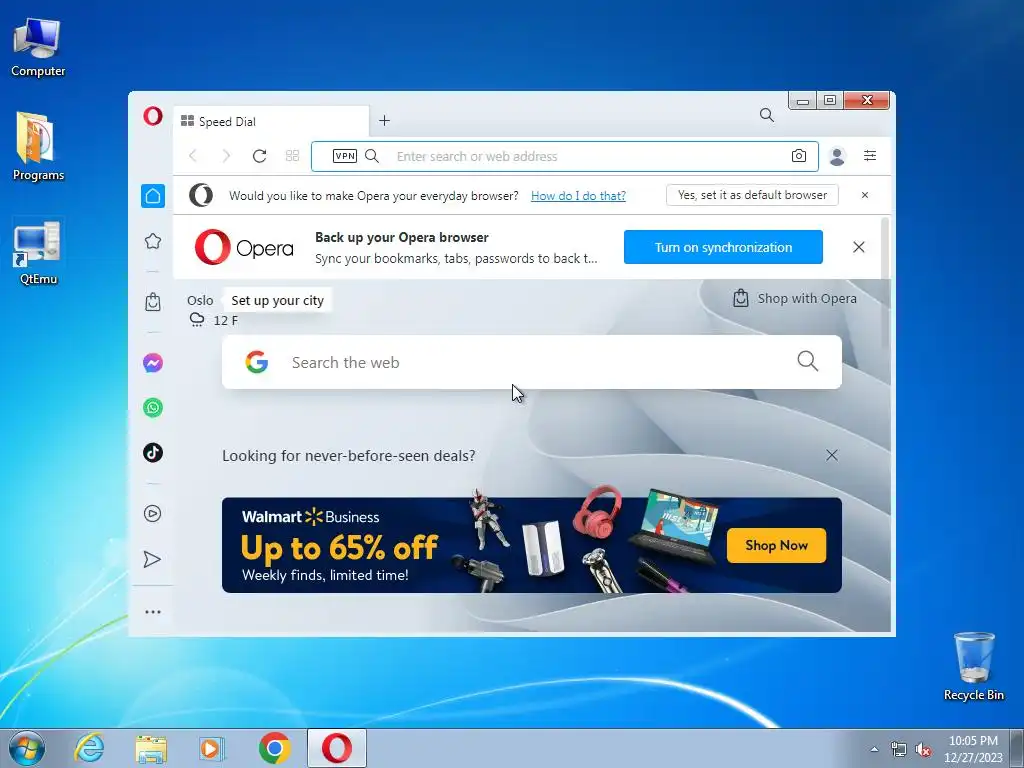Click the muted volume tray icon

click(923, 750)
